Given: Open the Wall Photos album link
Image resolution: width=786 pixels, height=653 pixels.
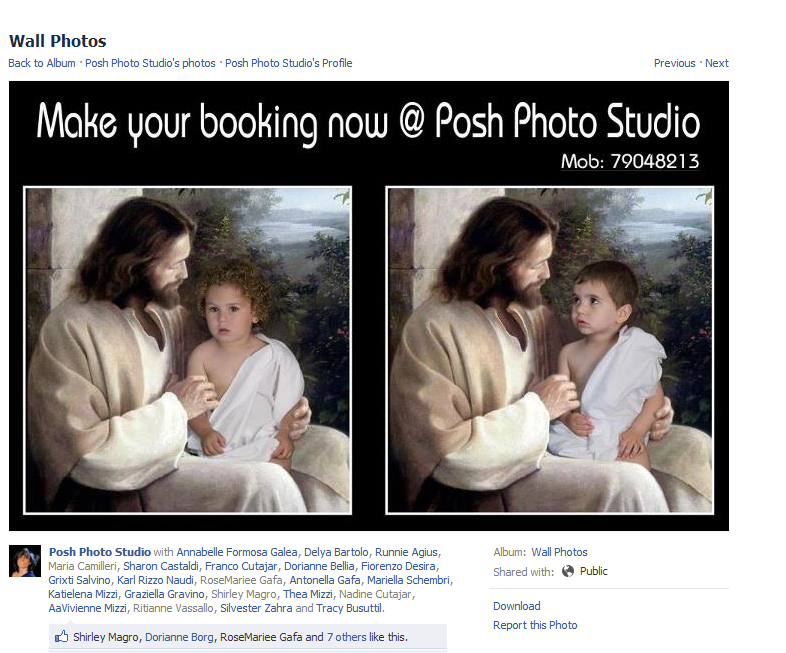Looking at the screenshot, I should 559,552.
